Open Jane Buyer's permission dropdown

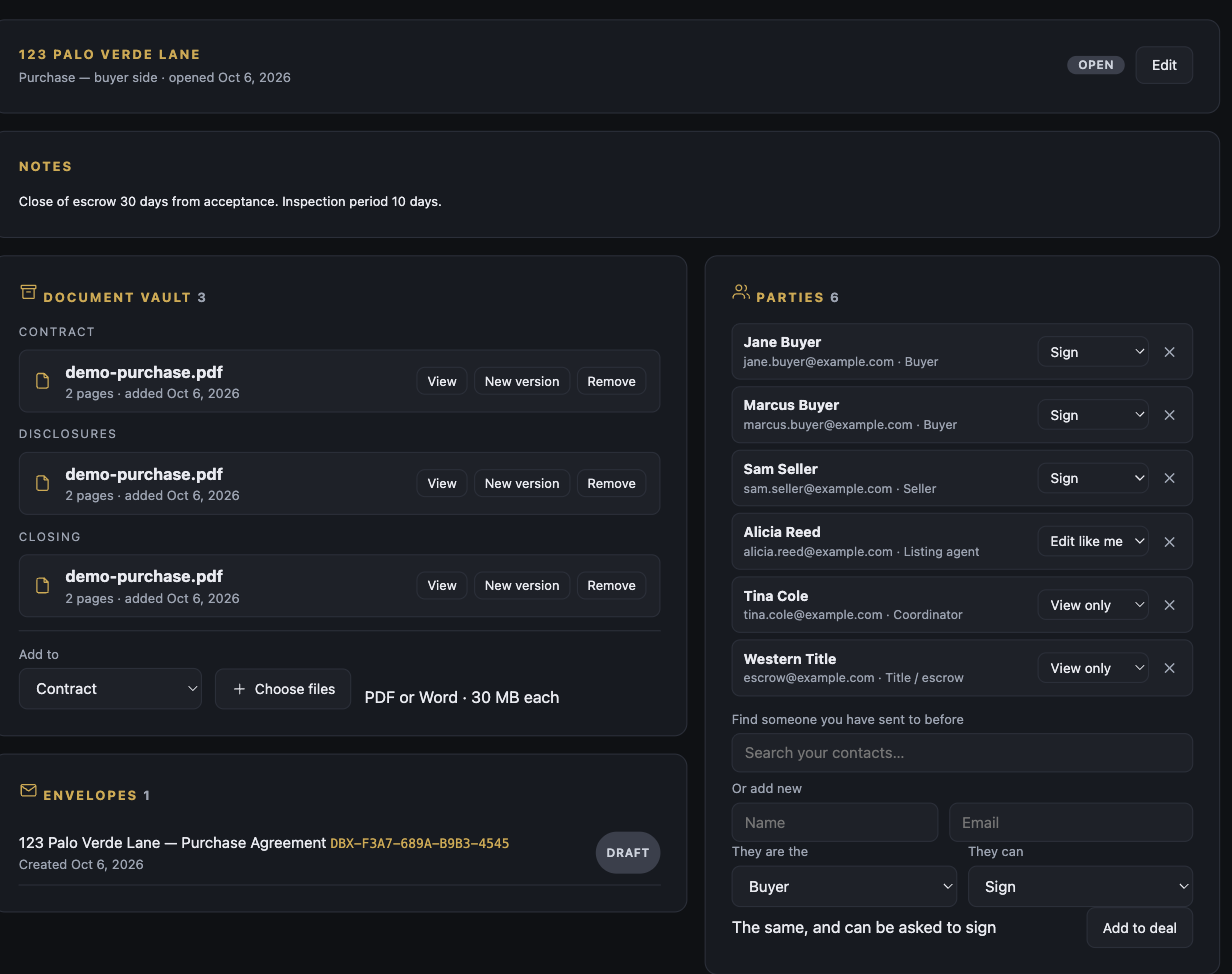point(1093,352)
